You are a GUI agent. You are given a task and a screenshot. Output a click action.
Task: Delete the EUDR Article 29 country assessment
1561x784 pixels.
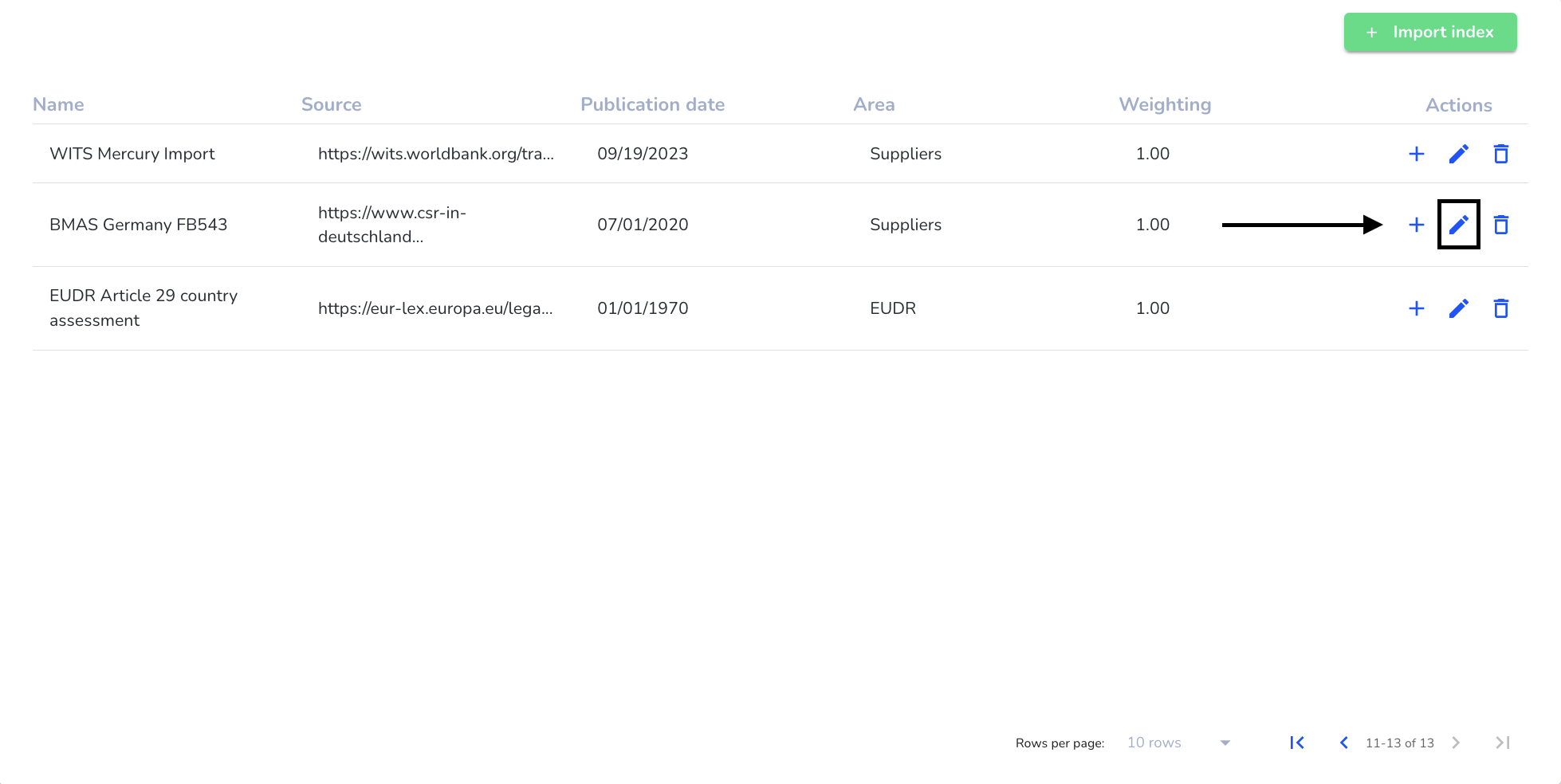[x=1500, y=308]
